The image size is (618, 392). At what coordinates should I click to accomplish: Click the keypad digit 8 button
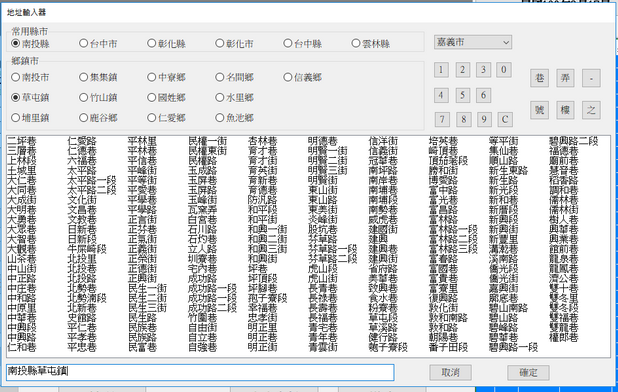tap(464, 119)
